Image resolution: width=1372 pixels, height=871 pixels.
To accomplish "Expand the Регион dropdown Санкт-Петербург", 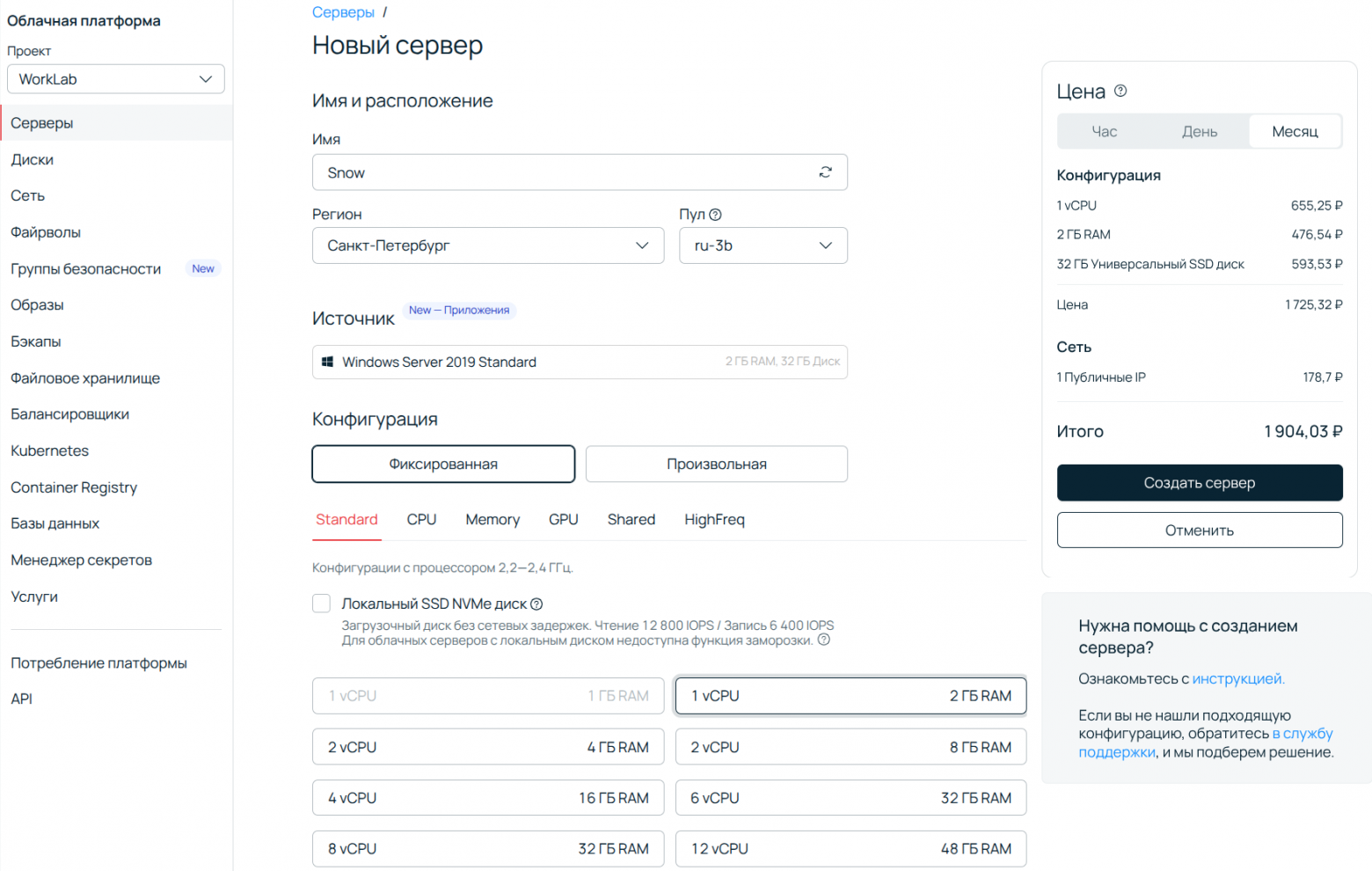I will click(488, 245).
